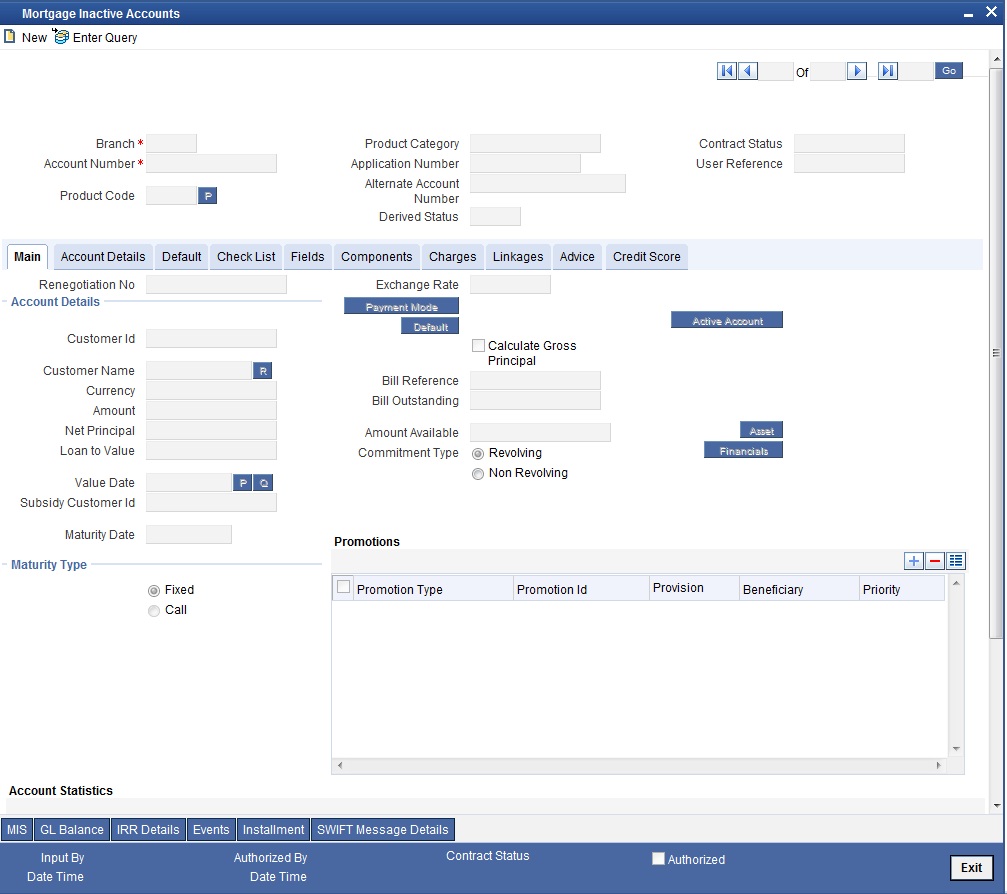Viewport: 1007px width, 894px height.
Task: Open the IRR Details subscreen
Action: (x=148, y=830)
